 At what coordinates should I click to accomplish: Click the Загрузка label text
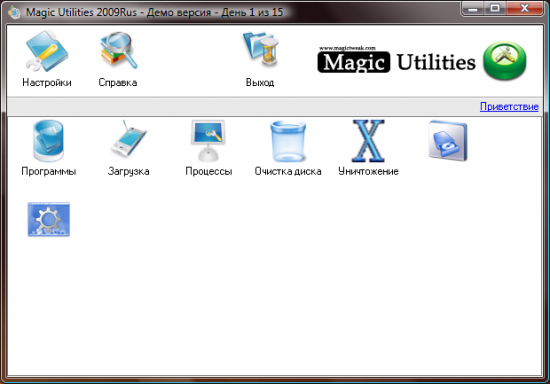pos(128,171)
